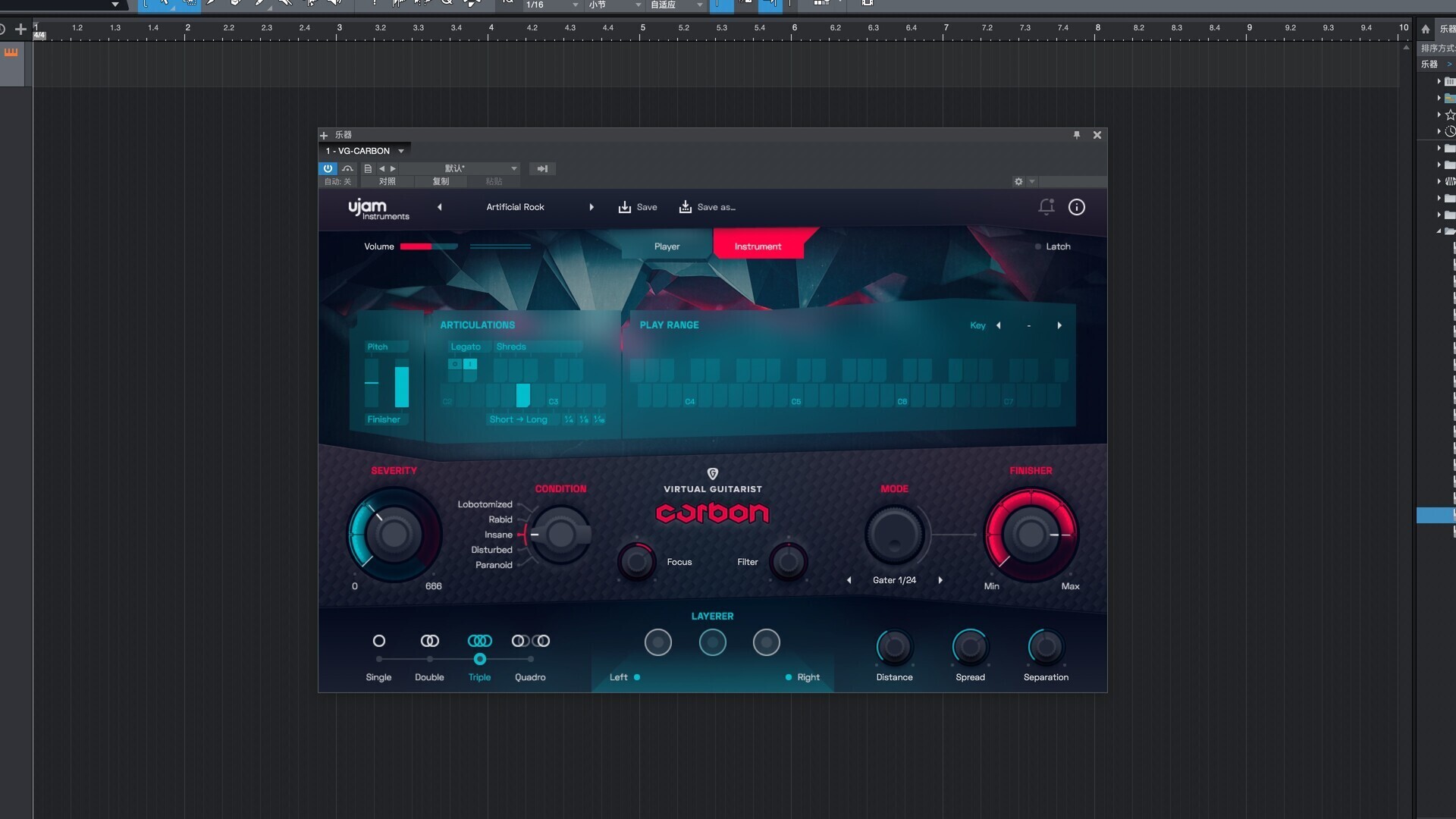Open the 1 - VG-CARBON instrument dropdown
1456x819 pixels.
pos(365,151)
